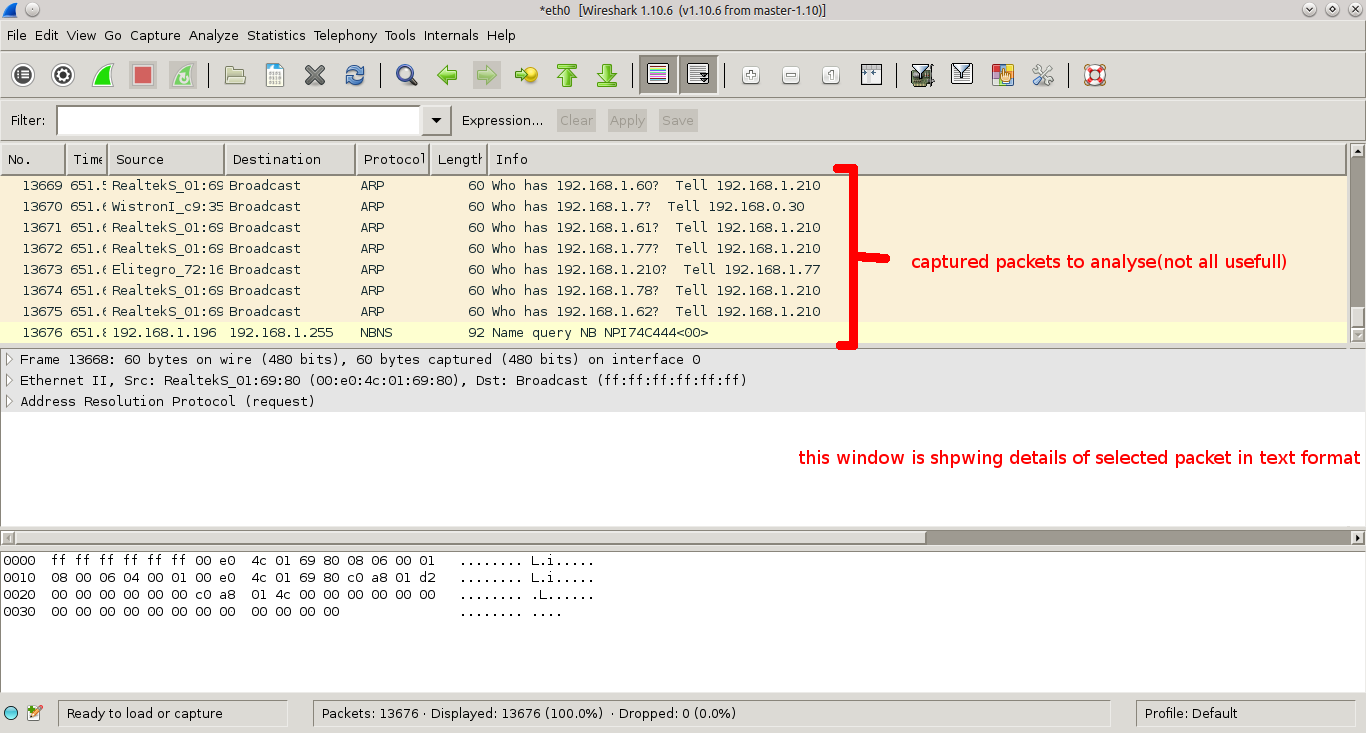The width and height of the screenshot is (1366, 733).
Task: Toggle auto scroll in live capture
Action: point(698,75)
